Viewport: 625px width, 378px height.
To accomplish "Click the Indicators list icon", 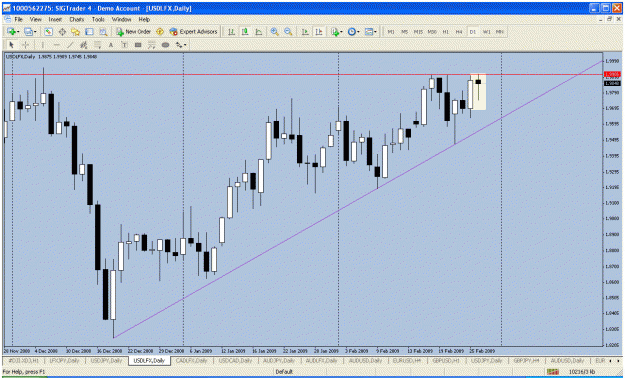I will point(335,32).
